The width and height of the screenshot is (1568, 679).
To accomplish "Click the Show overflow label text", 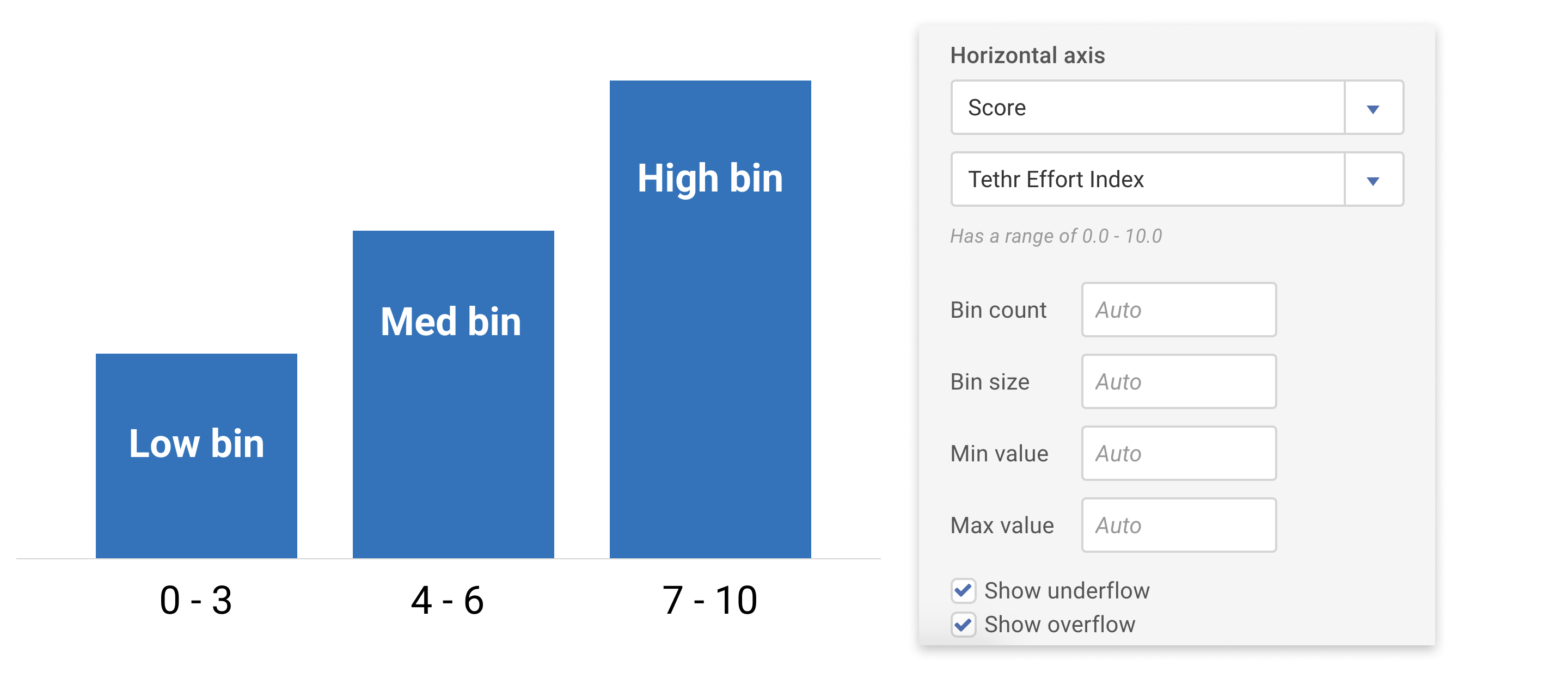I will click(x=1059, y=625).
